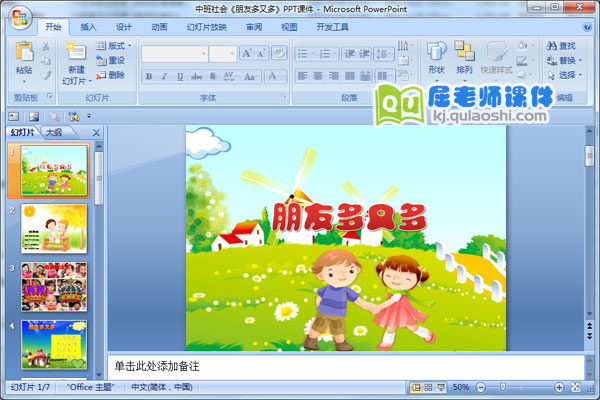
Task: Open the Animations (动画) ribbon tab
Action: [159, 27]
